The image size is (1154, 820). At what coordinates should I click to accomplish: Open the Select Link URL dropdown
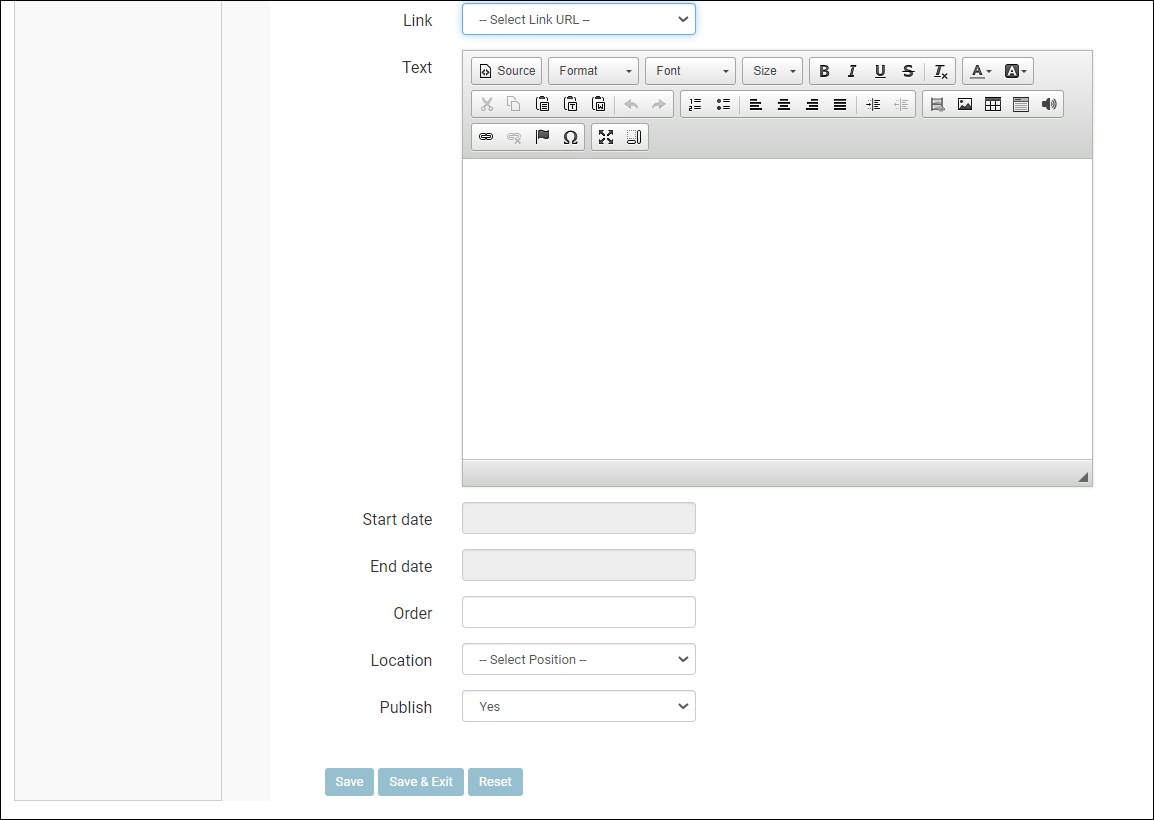click(x=578, y=19)
